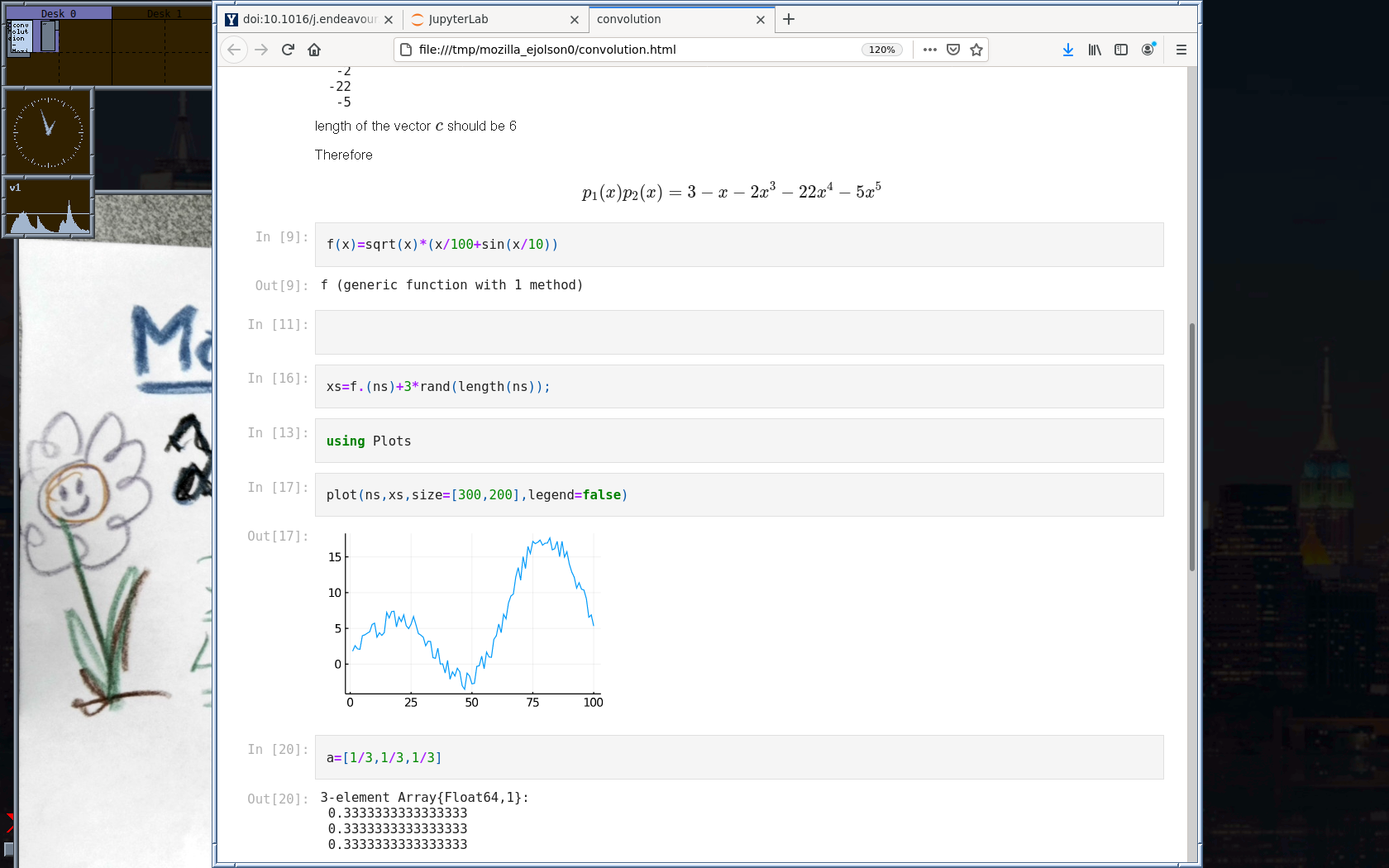The image size is (1389, 868).
Task: Save page to Pocket icon
Action: pos(953,50)
